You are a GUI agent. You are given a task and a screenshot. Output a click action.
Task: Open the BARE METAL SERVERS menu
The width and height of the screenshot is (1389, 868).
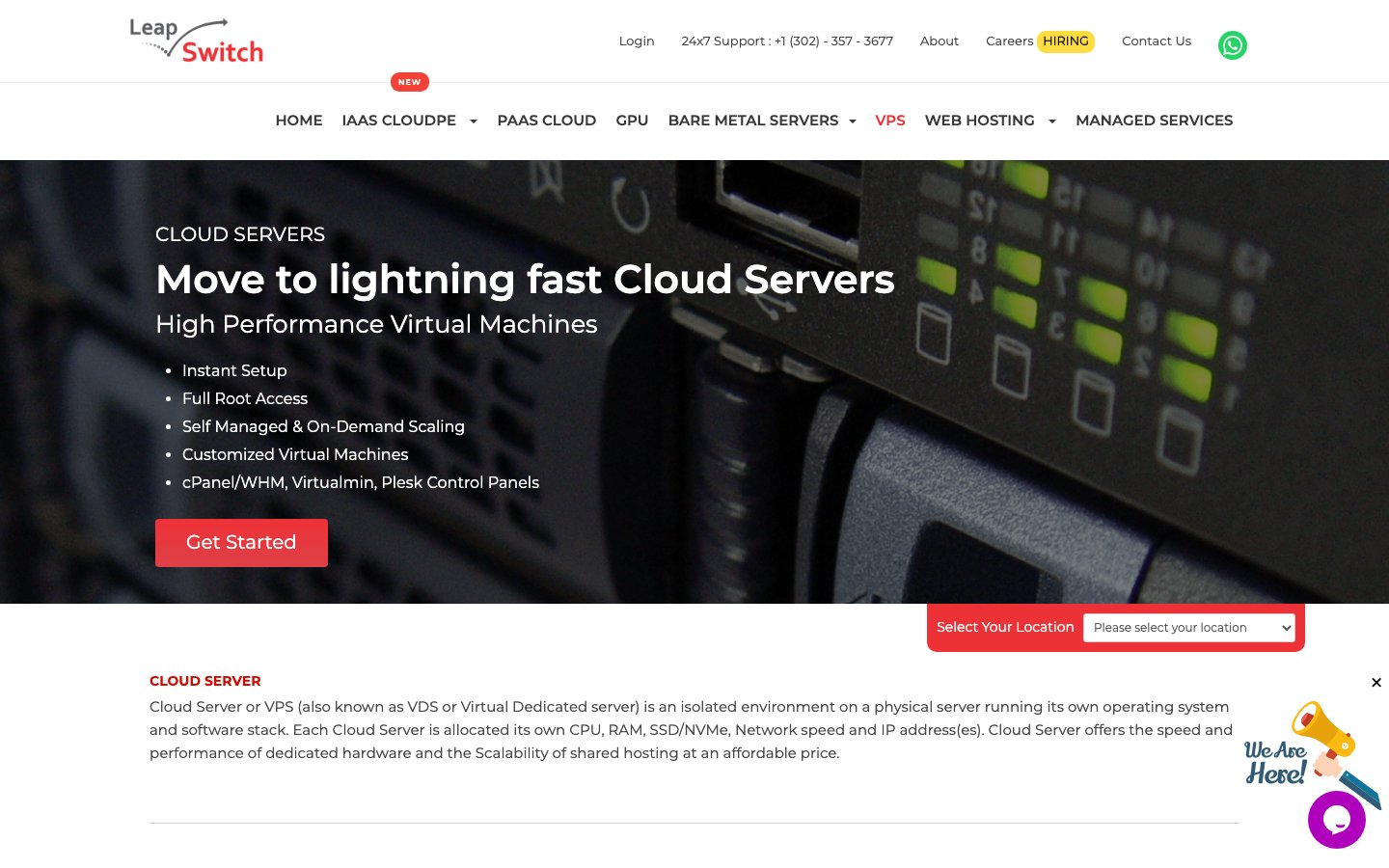pos(753,121)
